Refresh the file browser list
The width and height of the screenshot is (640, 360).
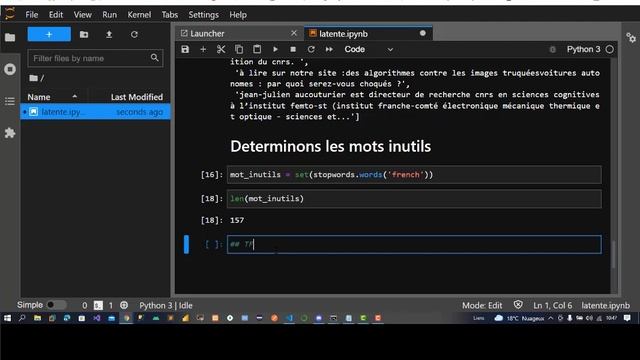click(x=134, y=35)
